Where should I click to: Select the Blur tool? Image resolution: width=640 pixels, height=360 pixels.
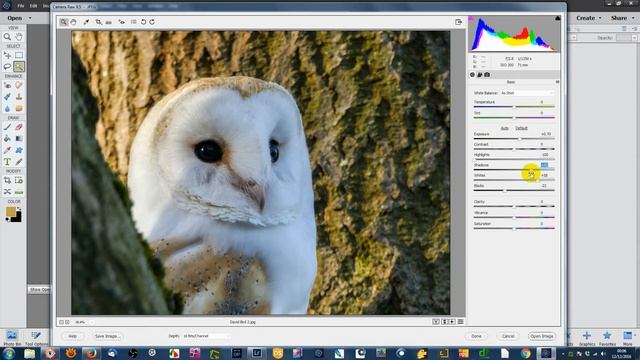click(x=7, y=109)
